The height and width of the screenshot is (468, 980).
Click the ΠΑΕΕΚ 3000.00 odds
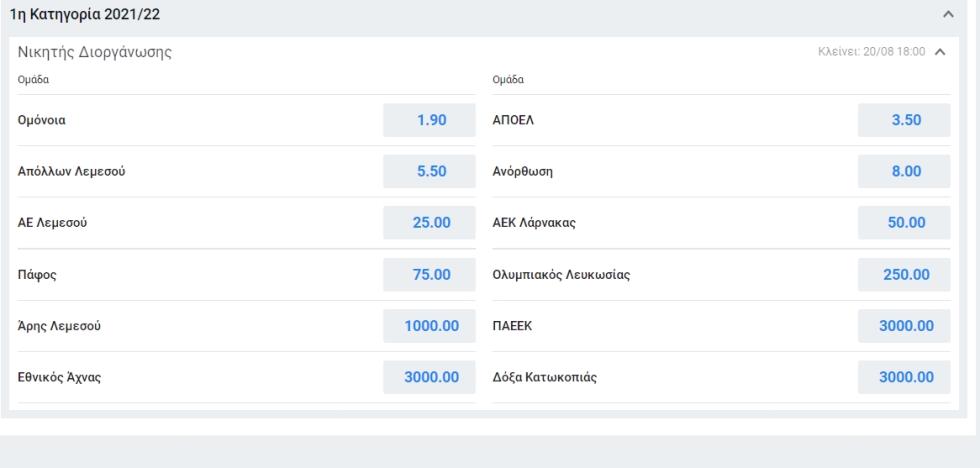pos(904,326)
